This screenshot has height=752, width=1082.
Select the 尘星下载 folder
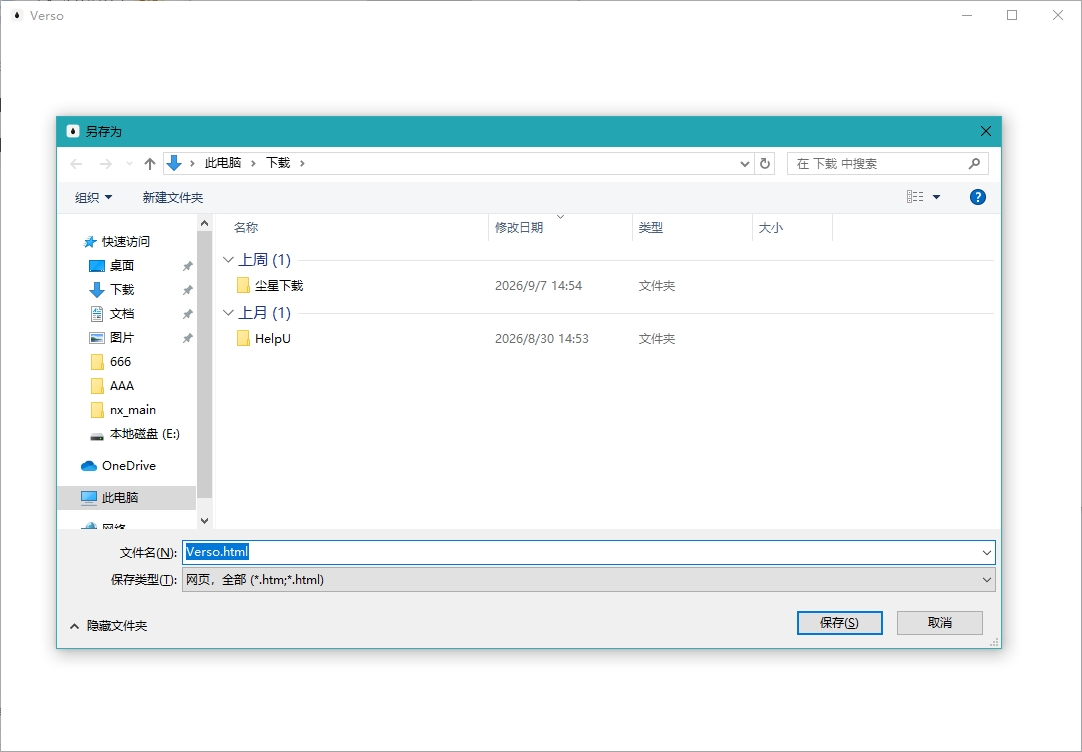tap(279, 286)
